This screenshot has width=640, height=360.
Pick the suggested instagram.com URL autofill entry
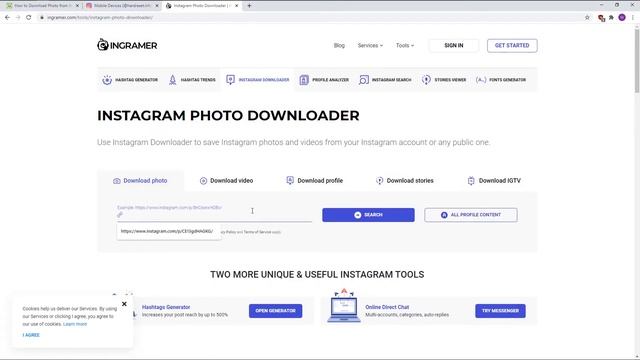(168, 231)
